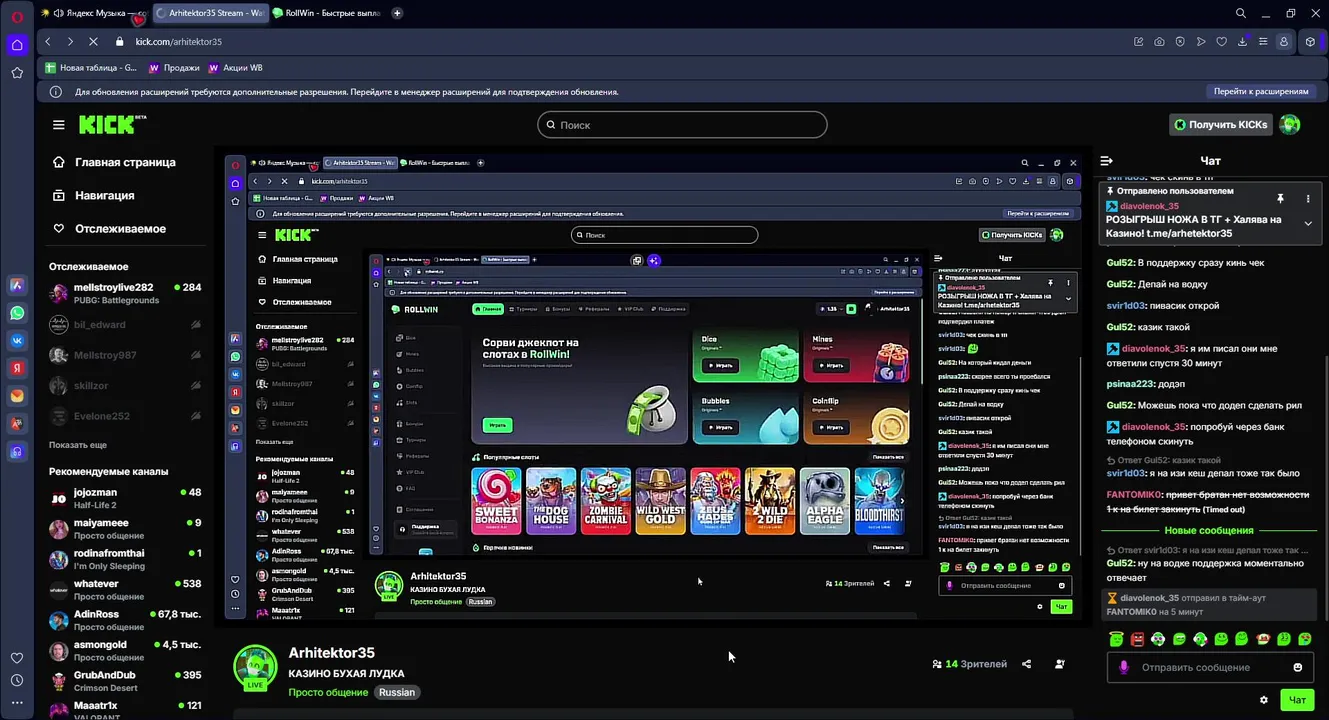1329x720 pixels.
Task: Open Evelone252 channel in sidebar
Action: point(125,416)
